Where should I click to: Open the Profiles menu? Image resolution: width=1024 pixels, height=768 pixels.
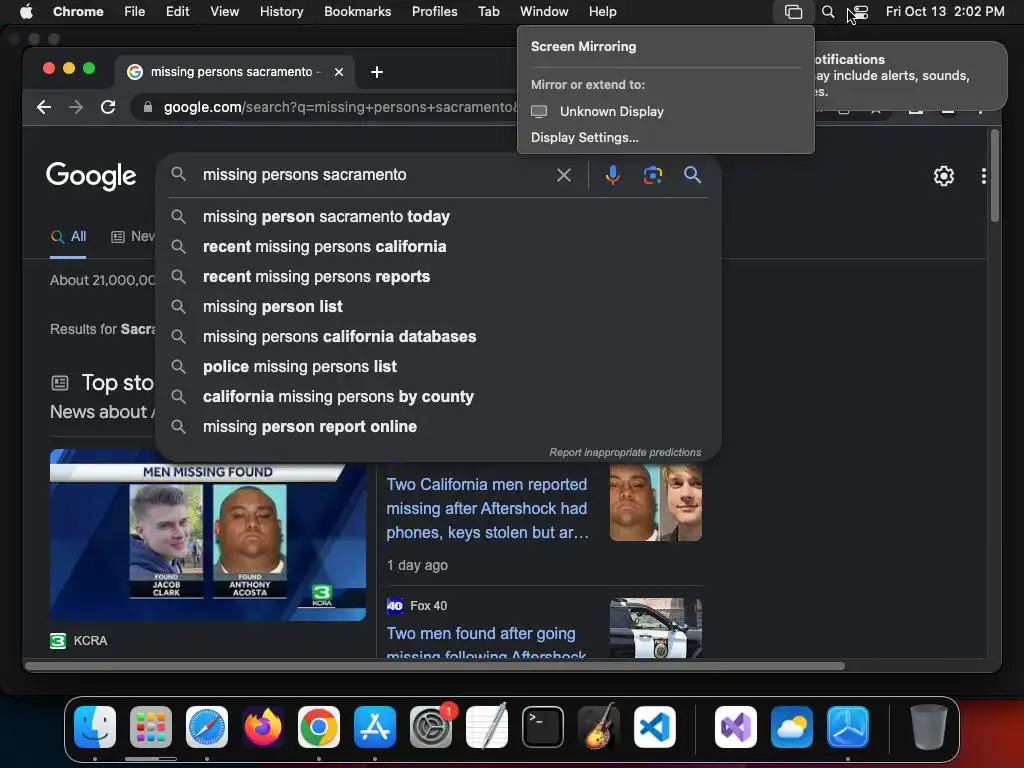point(435,12)
